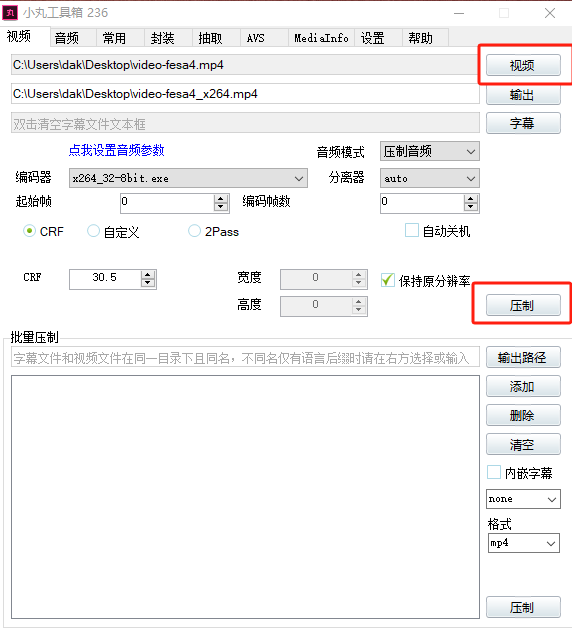Decrease CRF value with down arrow
This screenshot has height=629, width=572.
tap(148, 283)
